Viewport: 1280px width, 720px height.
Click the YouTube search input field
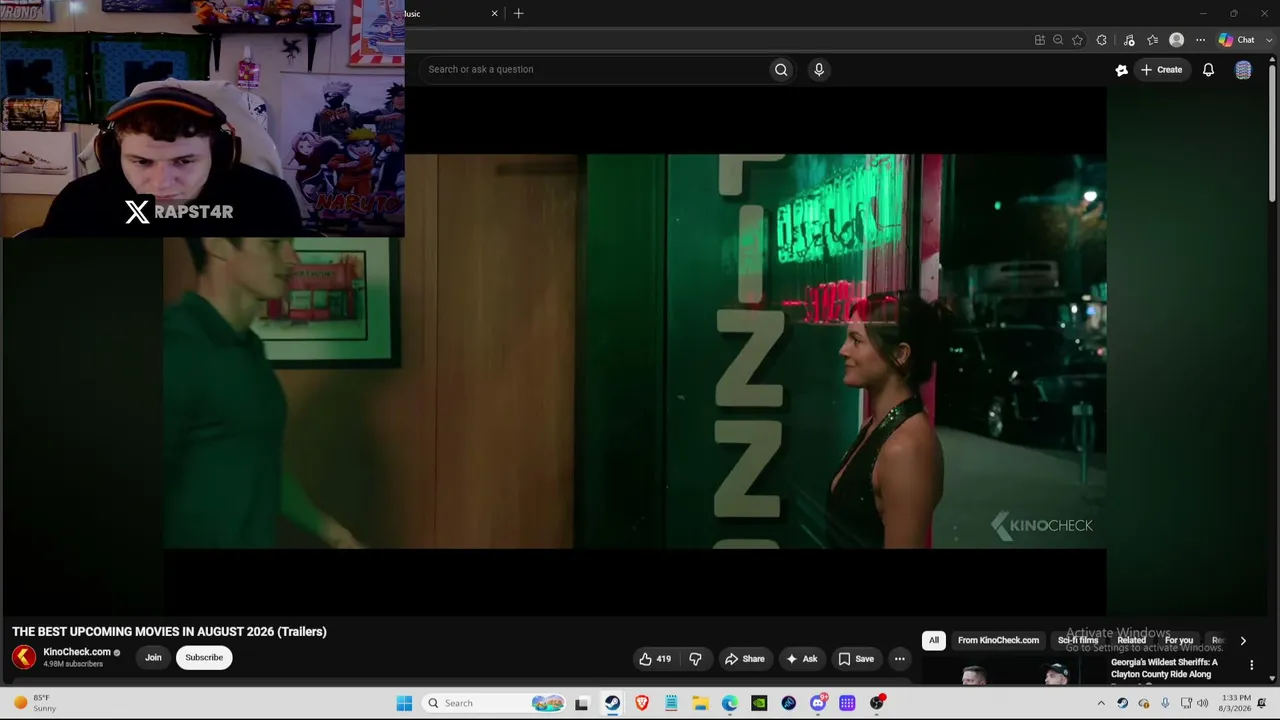[x=594, y=69]
